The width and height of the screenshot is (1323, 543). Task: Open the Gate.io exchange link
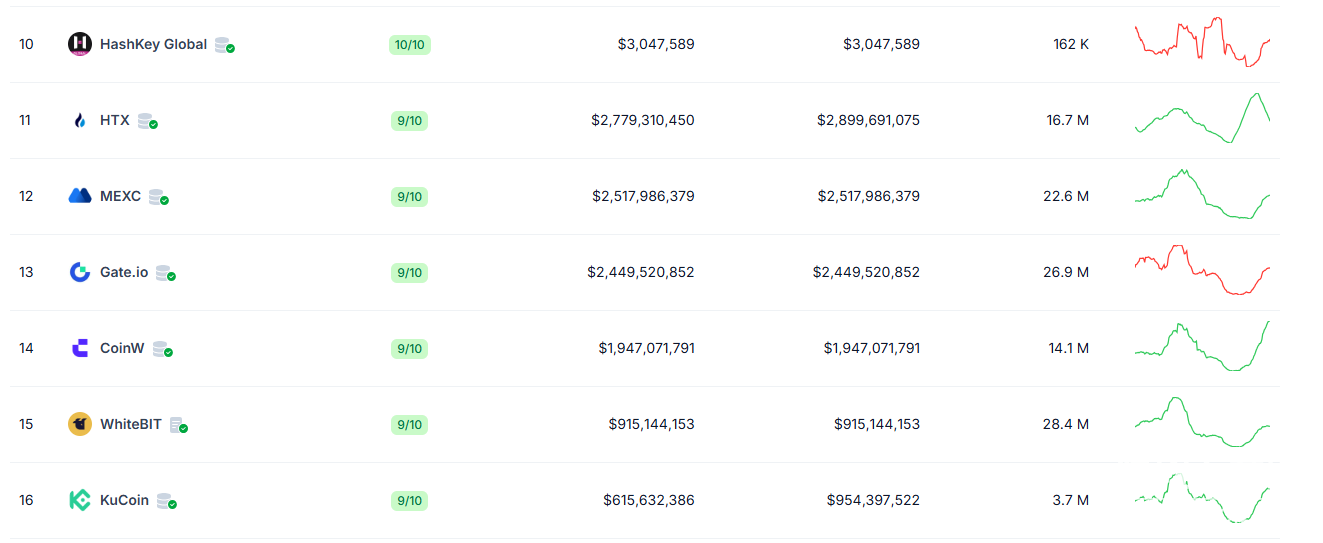(124, 272)
